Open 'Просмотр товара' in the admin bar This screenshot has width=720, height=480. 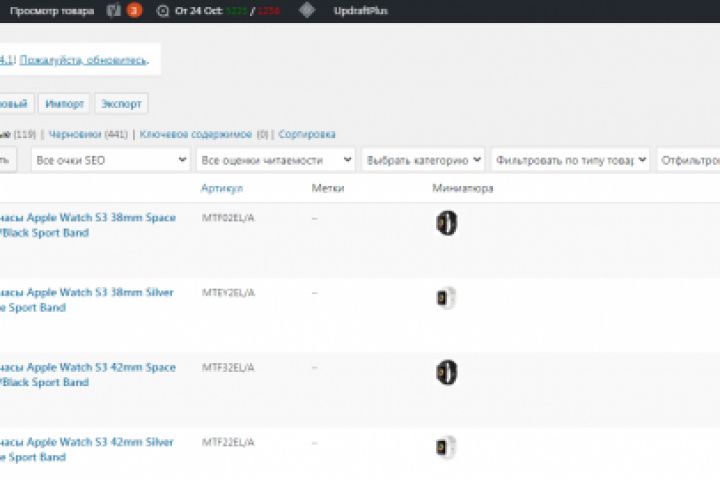[52, 11]
